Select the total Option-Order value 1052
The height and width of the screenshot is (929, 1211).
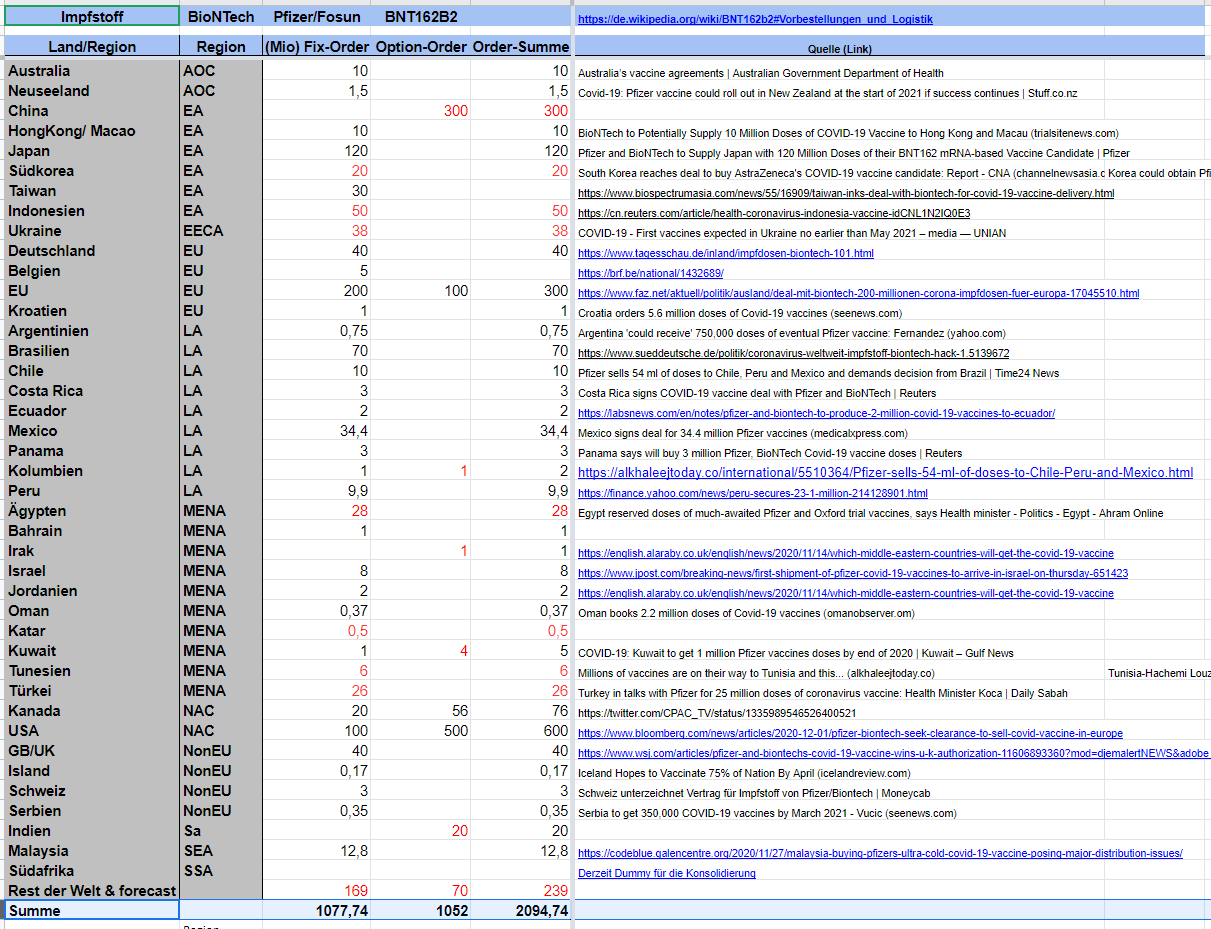tap(421, 911)
